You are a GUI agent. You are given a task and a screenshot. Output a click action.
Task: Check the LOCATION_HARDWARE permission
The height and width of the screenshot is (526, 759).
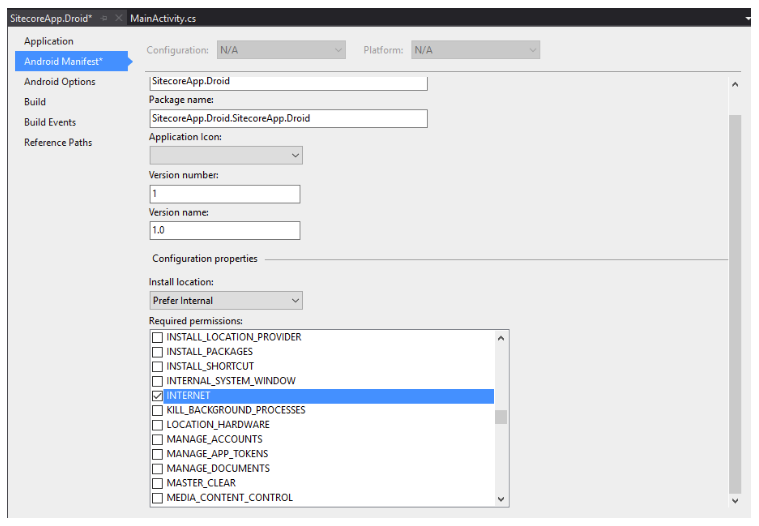click(157, 425)
